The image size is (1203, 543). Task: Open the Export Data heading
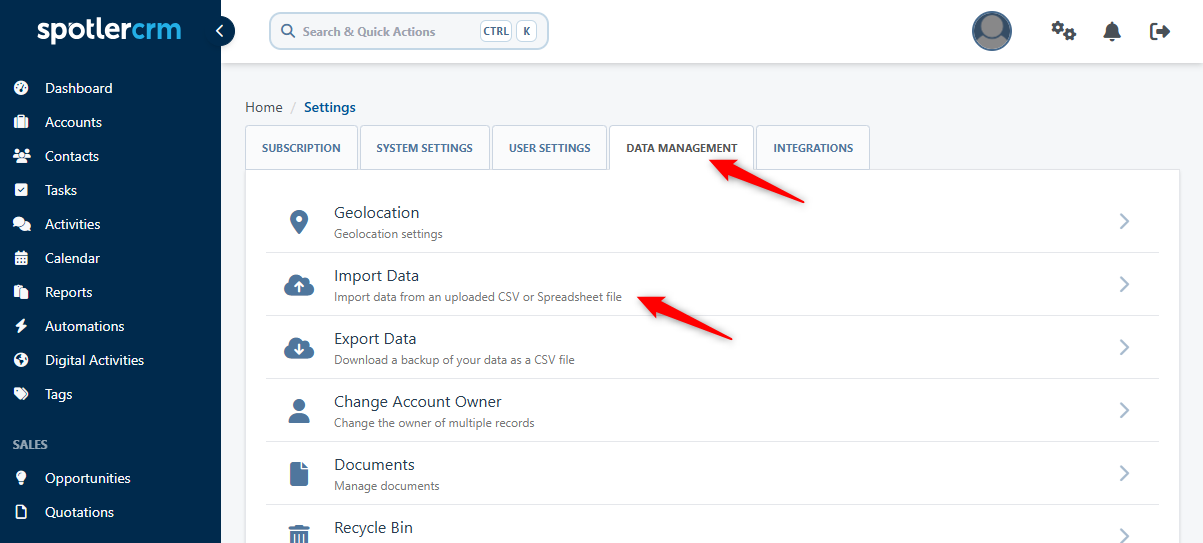click(375, 338)
